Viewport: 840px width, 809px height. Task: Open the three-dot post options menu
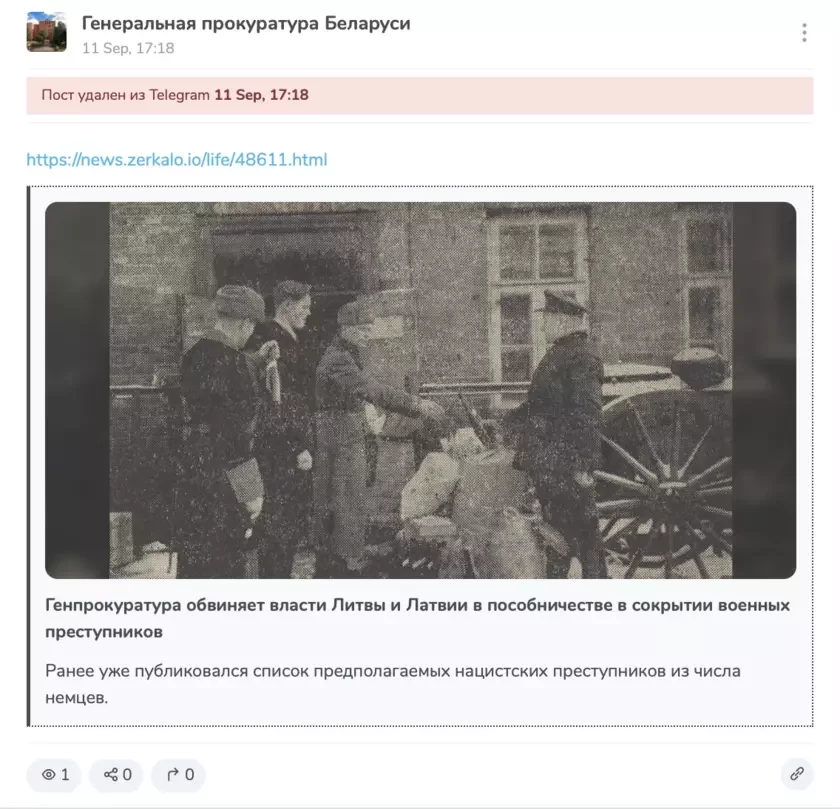coord(804,33)
